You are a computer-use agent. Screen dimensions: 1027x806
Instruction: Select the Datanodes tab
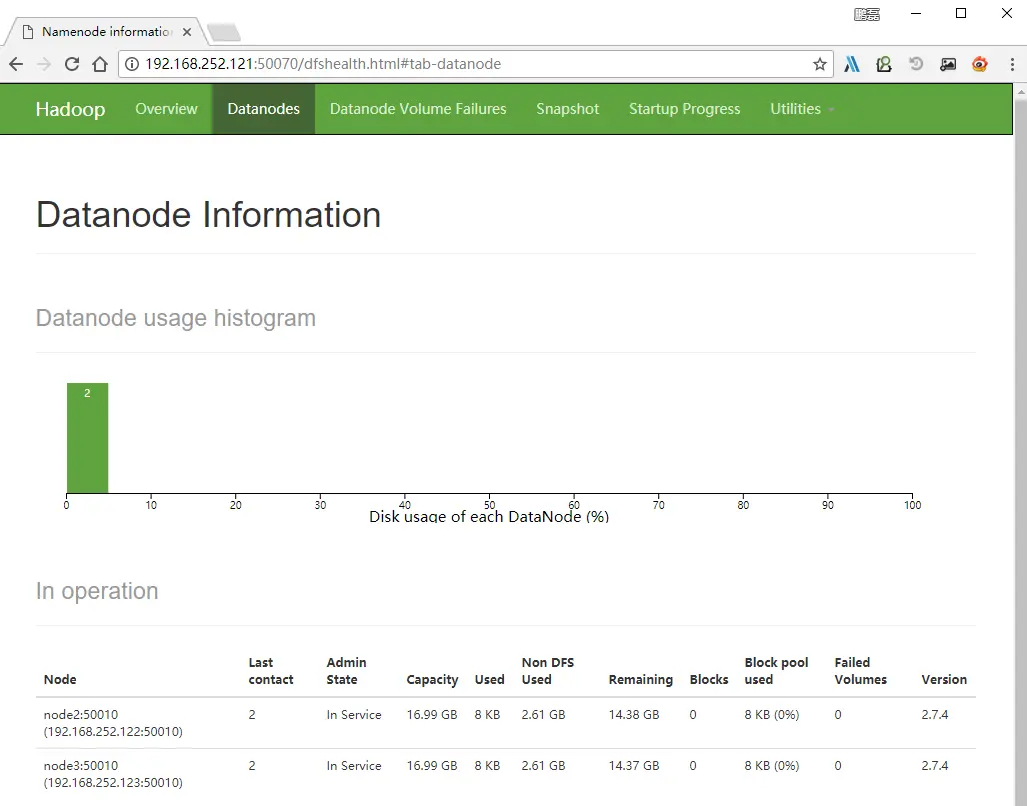[x=263, y=109]
